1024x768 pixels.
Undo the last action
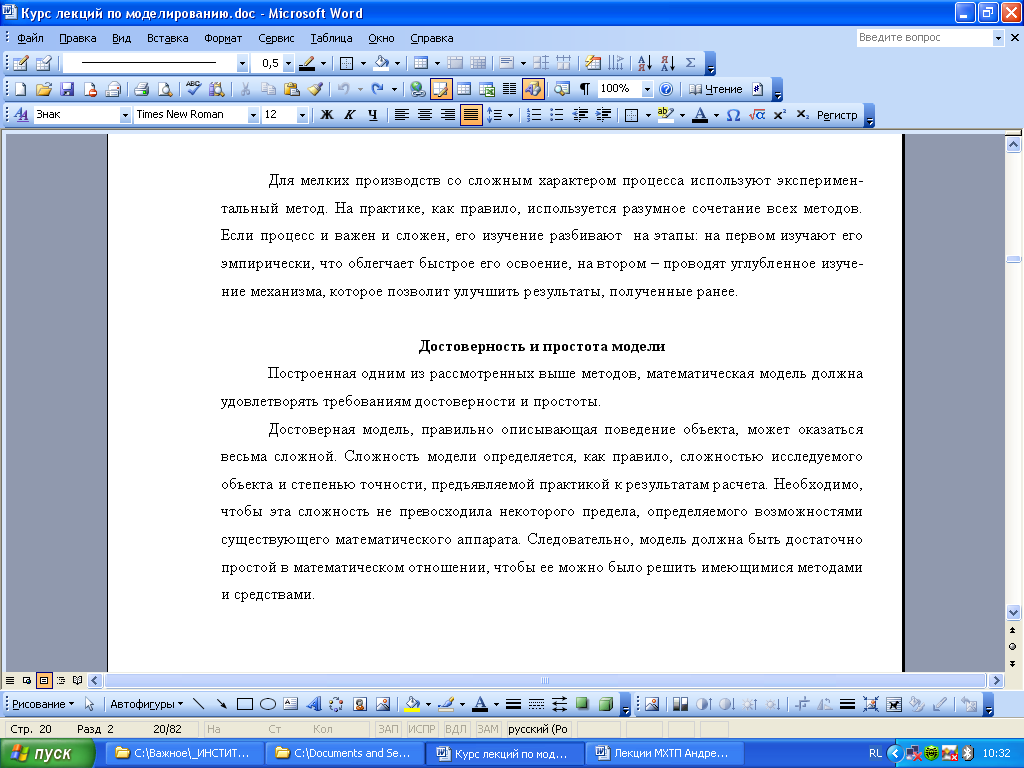point(344,89)
